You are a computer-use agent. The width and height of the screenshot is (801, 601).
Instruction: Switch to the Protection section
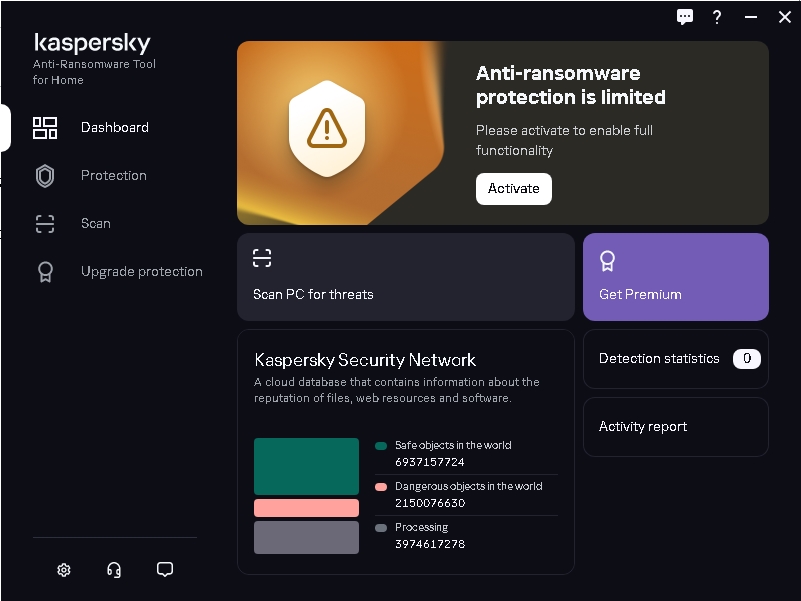coord(114,176)
